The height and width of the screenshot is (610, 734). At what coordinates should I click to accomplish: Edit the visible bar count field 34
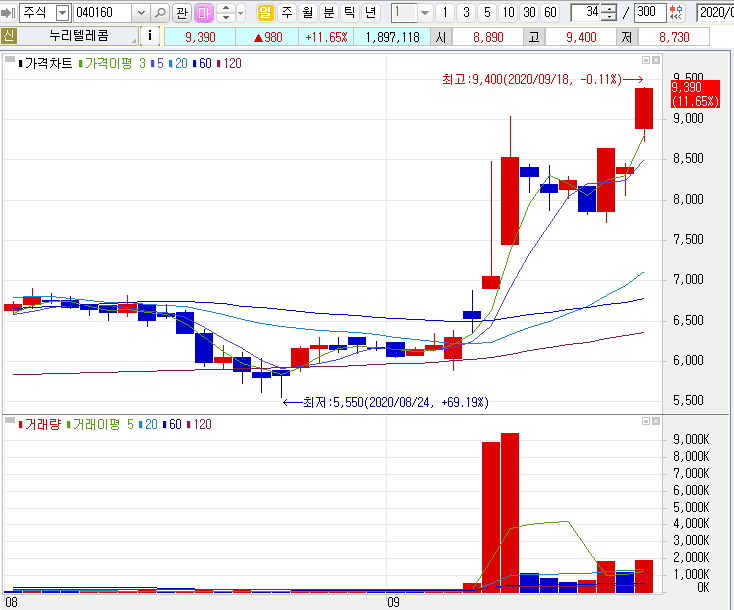586,12
